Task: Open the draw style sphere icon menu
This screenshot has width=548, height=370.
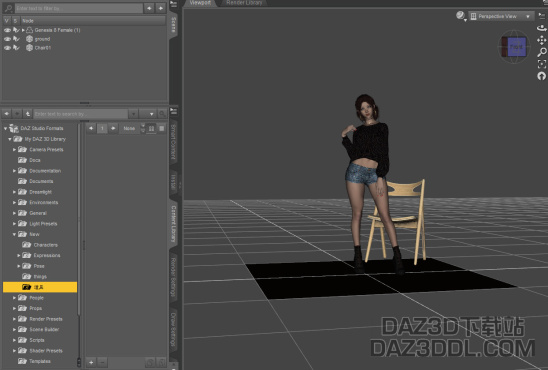Action: pyautogui.click(x=461, y=16)
